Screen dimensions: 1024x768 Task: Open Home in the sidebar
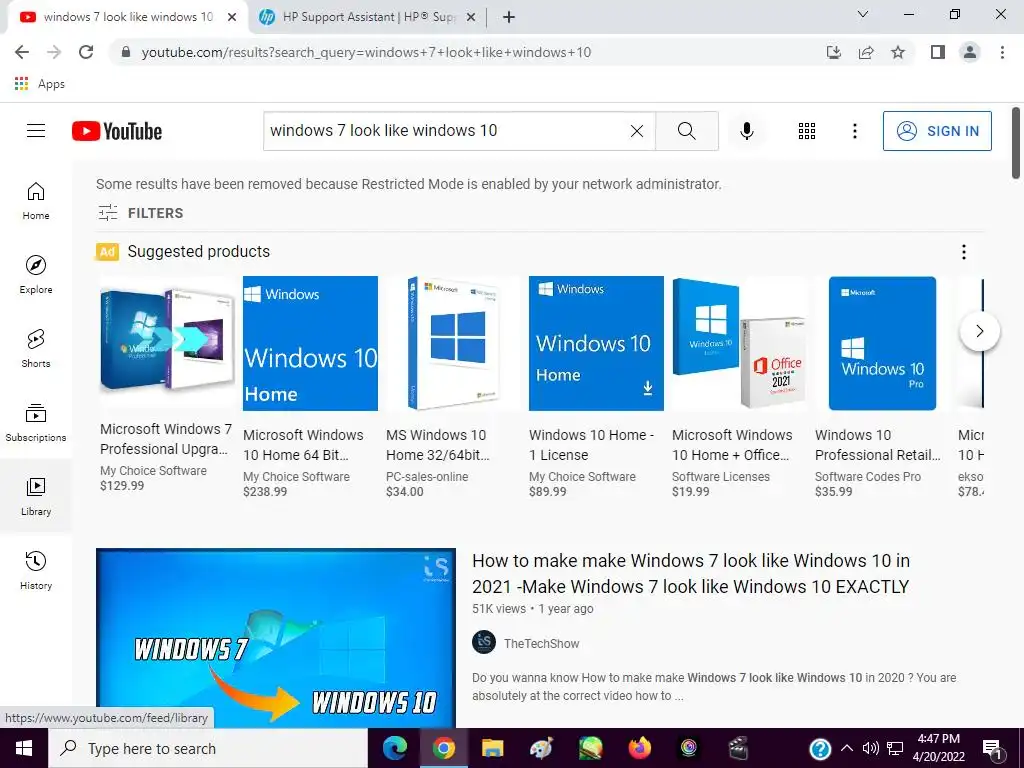(36, 200)
